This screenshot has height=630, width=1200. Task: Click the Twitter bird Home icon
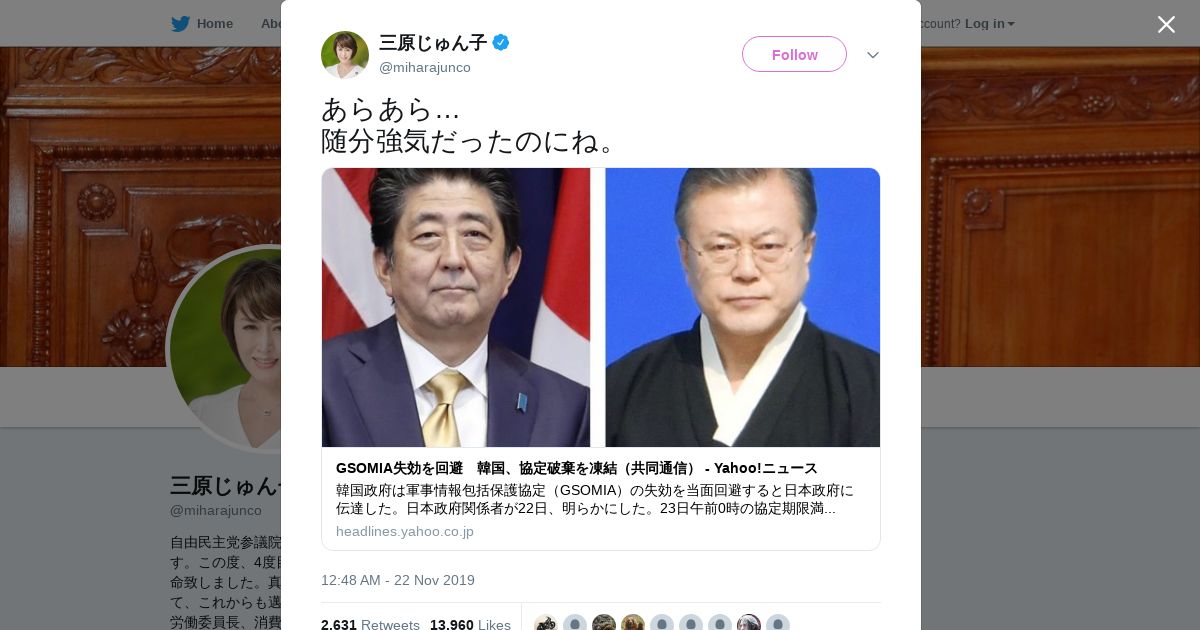tap(180, 24)
